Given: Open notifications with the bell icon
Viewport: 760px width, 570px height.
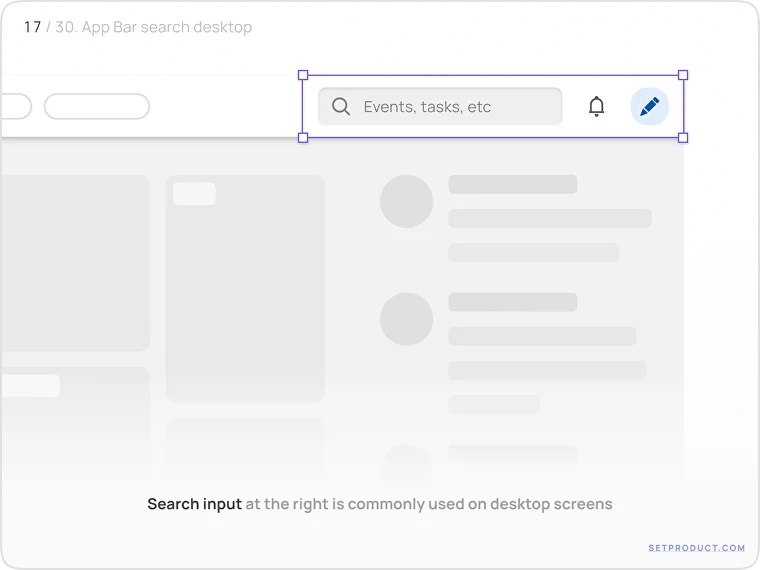Looking at the screenshot, I should tap(596, 107).
